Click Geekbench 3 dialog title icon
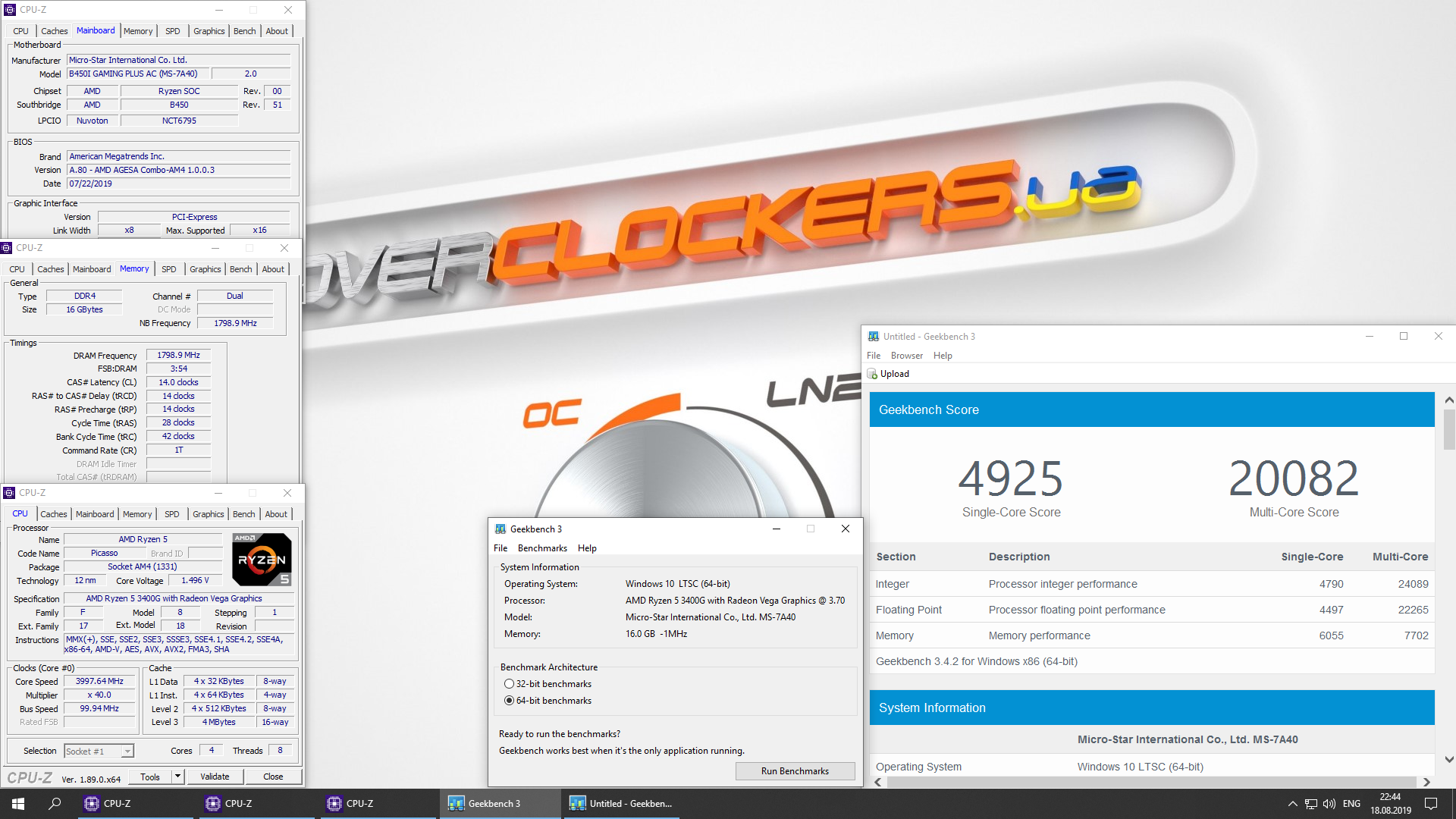Screen dimensions: 1456x819 coord(500,529)
